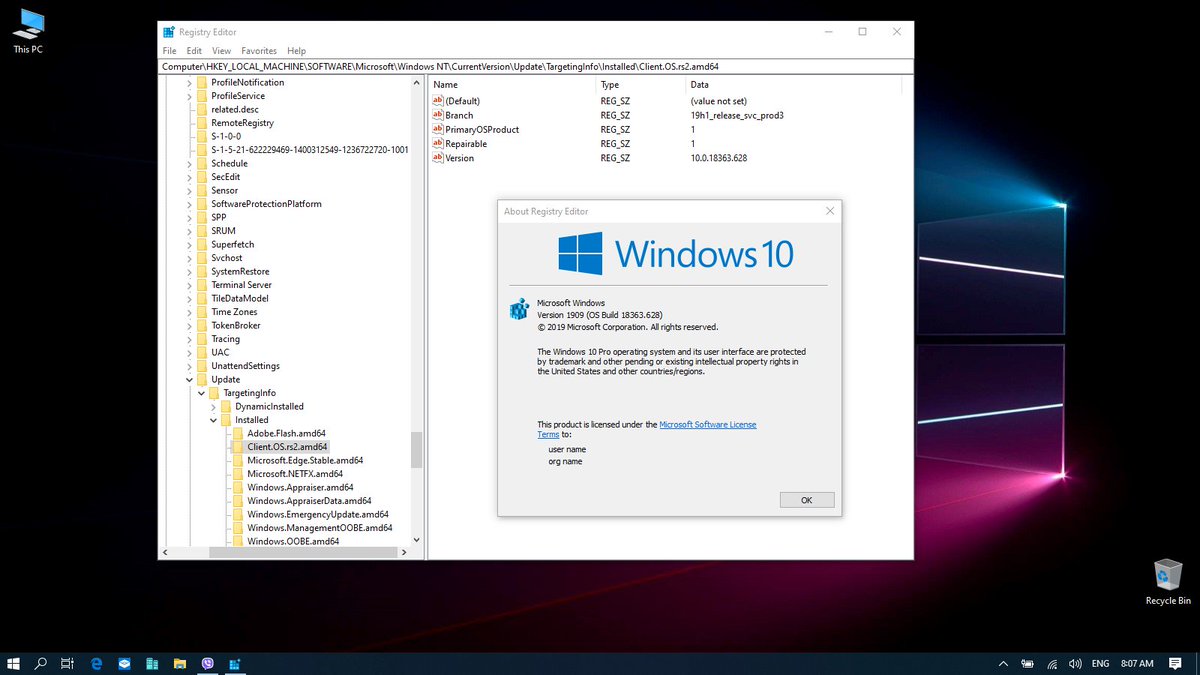Screen dimensions: 1200x675
Task: Show hidden system tray icons
Action: pos(1003,663)
